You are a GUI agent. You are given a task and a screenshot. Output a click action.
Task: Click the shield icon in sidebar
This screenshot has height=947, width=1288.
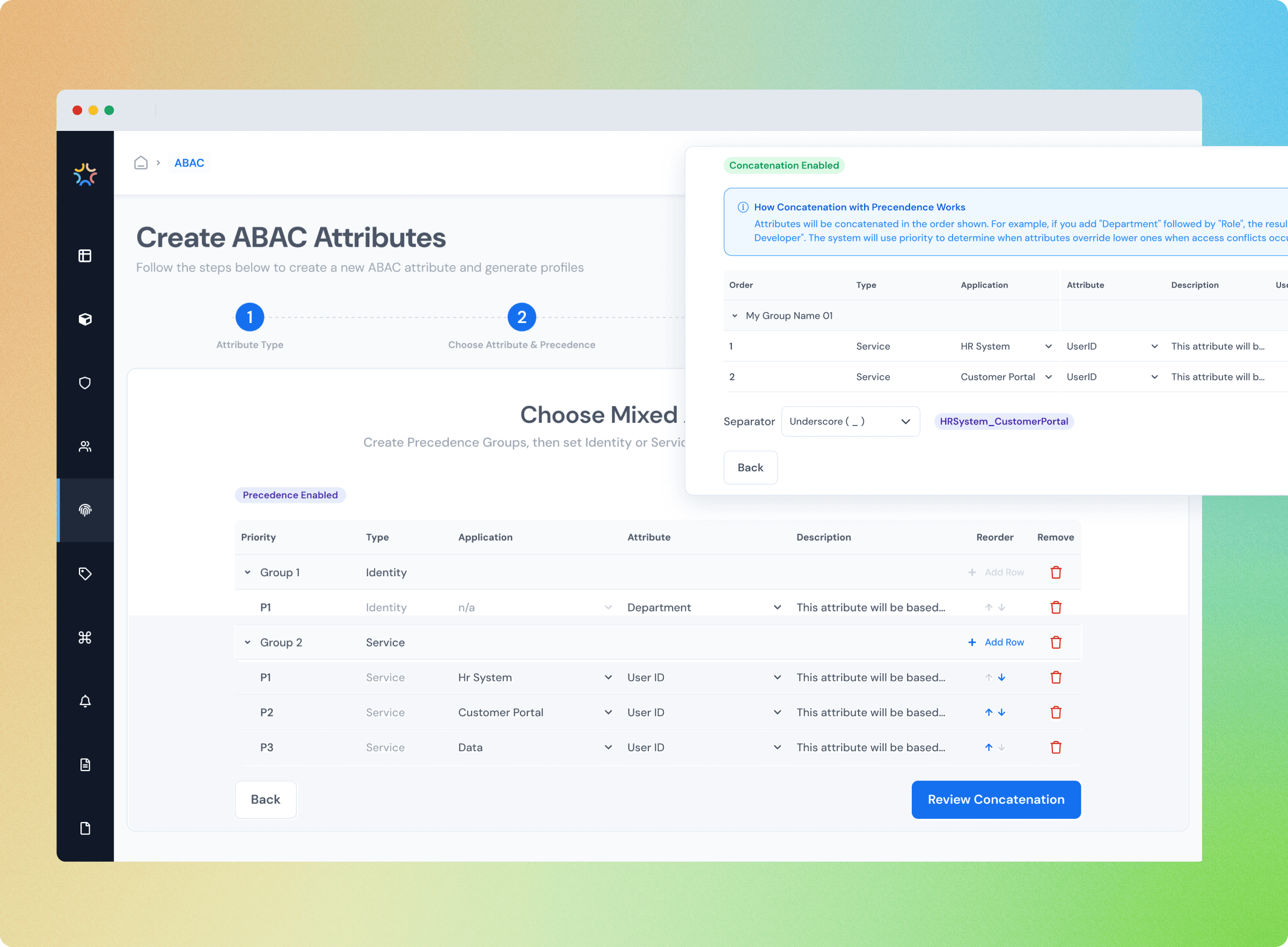(85, 383)
